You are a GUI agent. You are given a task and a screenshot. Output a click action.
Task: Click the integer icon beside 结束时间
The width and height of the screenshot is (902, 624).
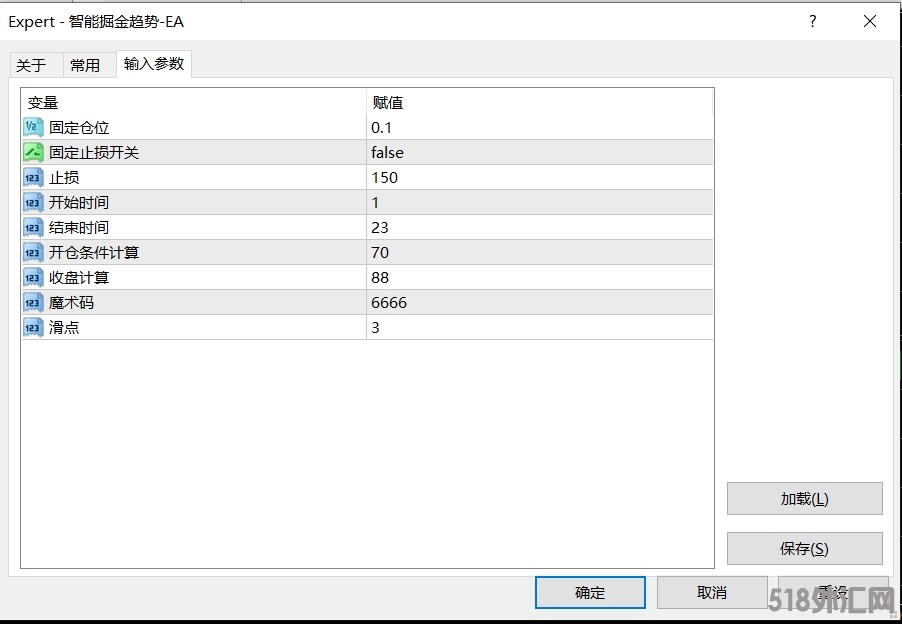coord(33,227)
